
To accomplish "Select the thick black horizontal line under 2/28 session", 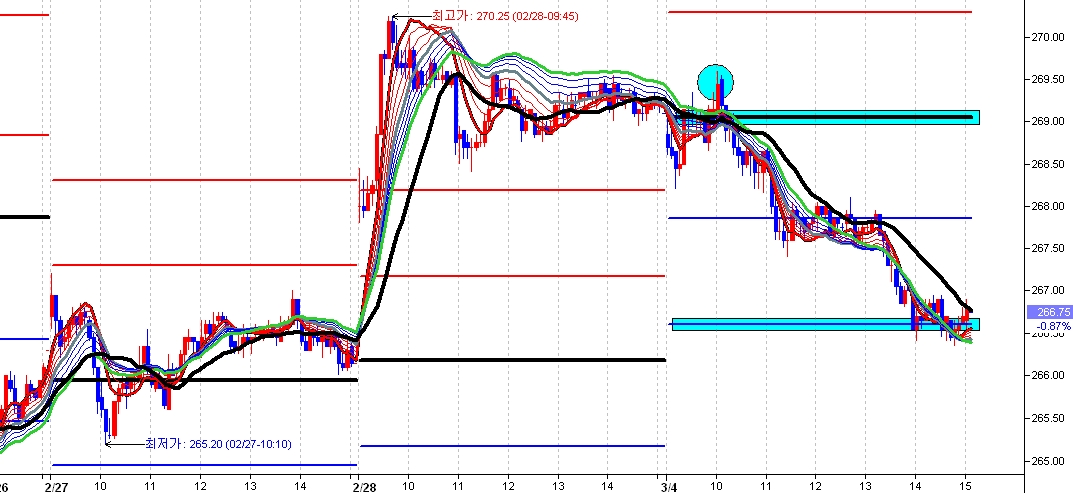I will 510,360.
